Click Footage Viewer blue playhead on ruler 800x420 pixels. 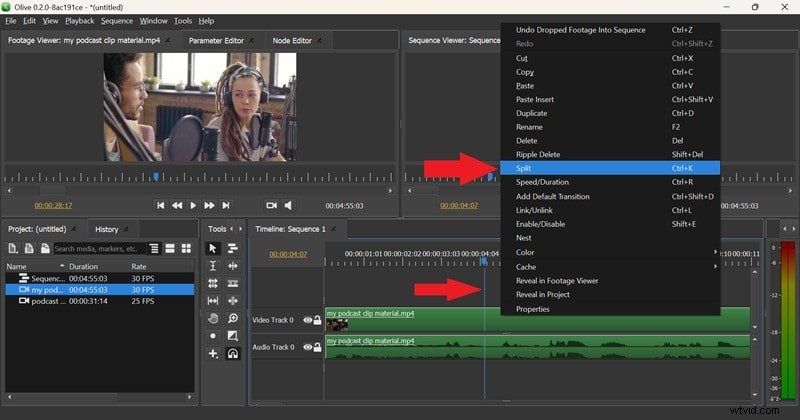coord(156,177)
